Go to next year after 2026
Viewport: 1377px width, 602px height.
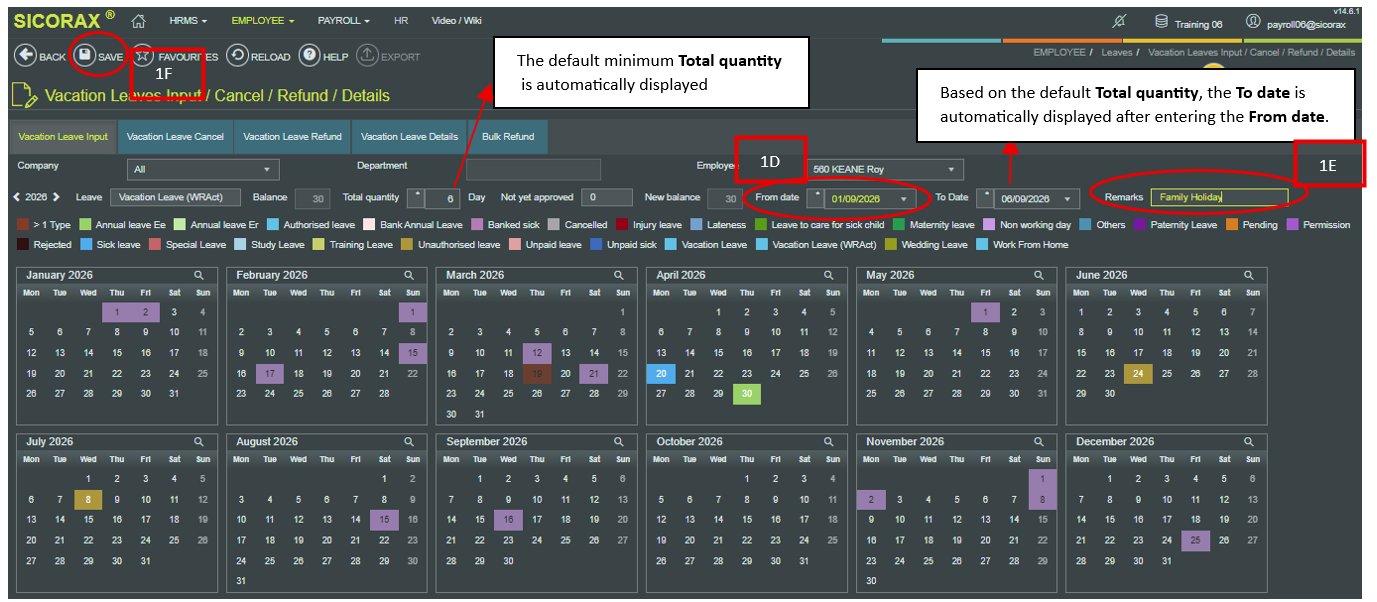(57, 198)
